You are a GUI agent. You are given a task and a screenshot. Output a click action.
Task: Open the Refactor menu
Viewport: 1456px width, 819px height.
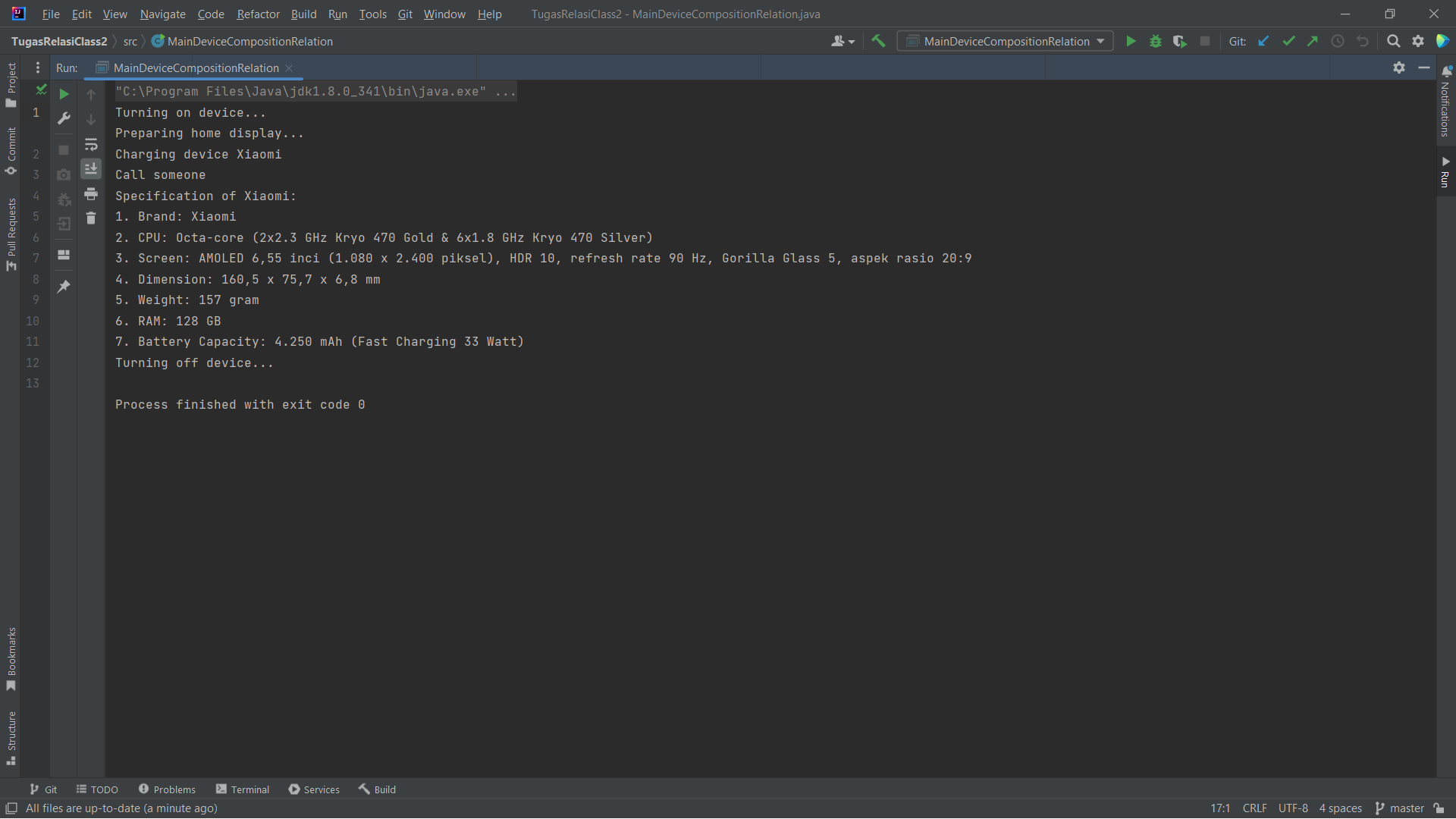click(x=258, y=14)
